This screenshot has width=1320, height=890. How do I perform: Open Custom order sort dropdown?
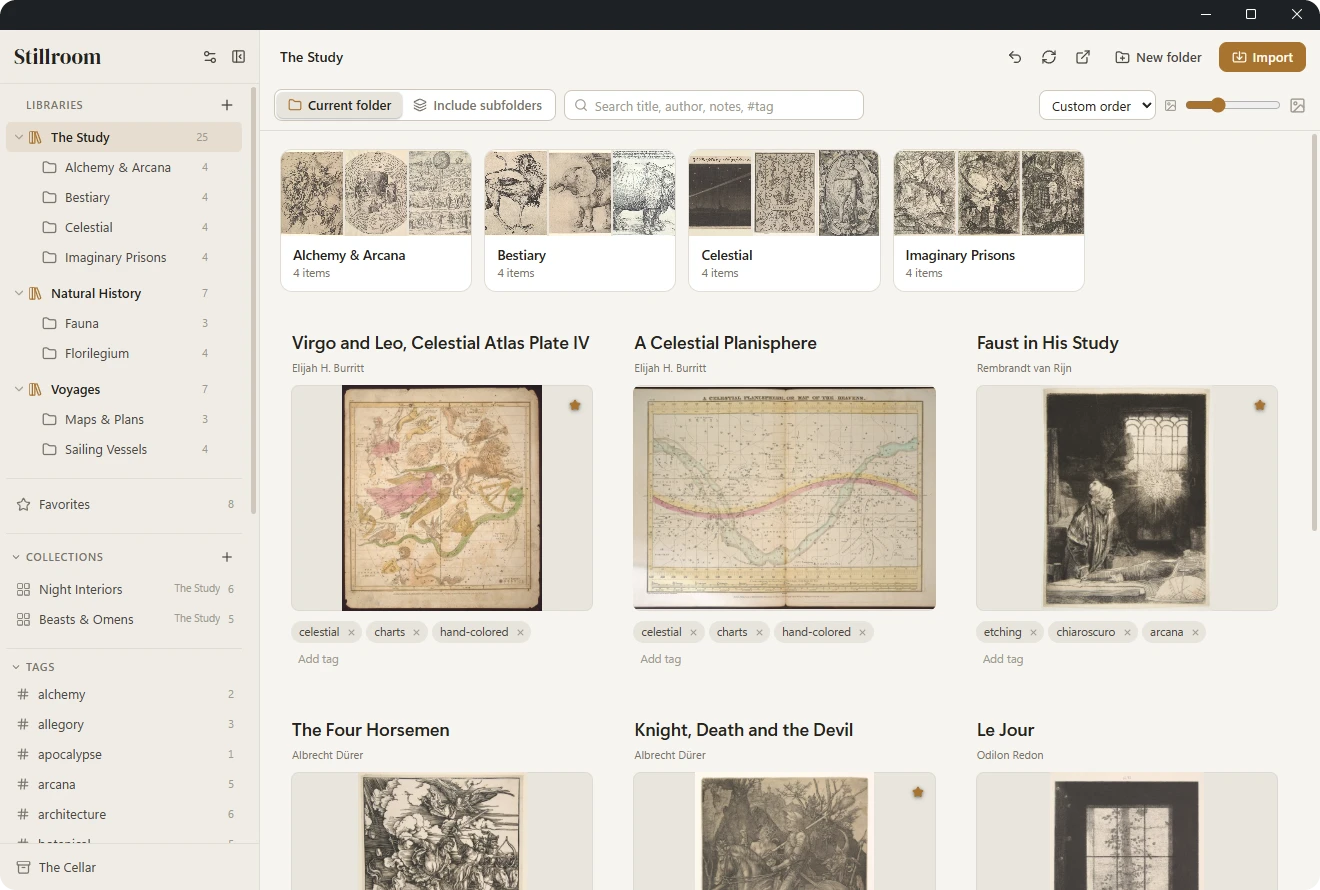(x=1097, y=106)
